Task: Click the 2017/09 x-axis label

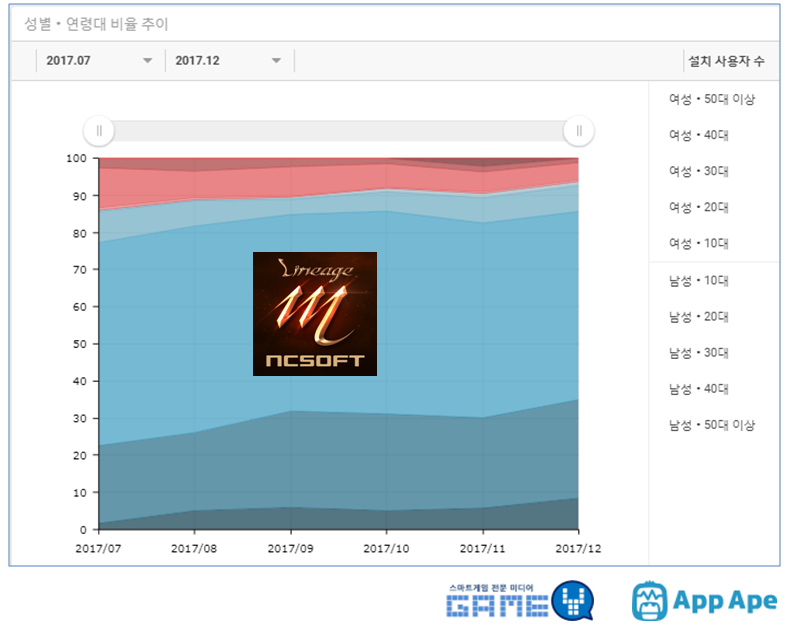Action: point(290,549)
